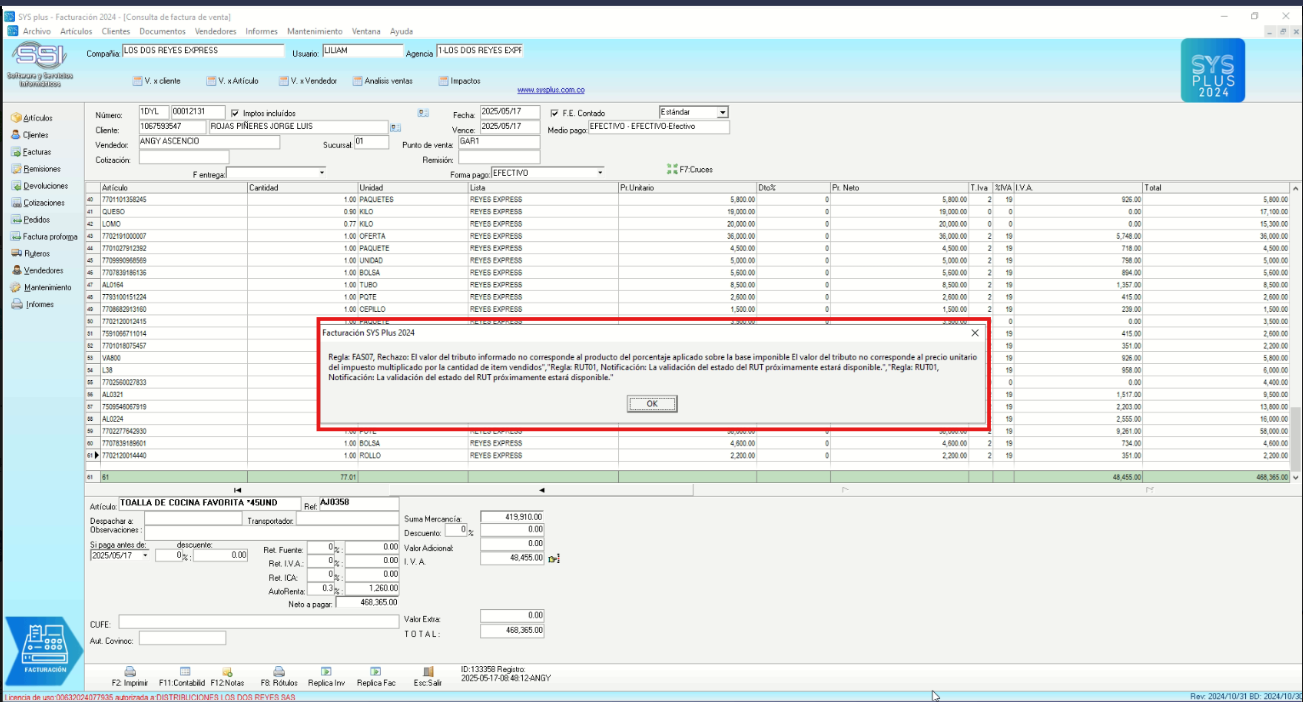Open the F entrega dropdown
The width and height of the screenshot is (1303, 702).
point(322,173)
